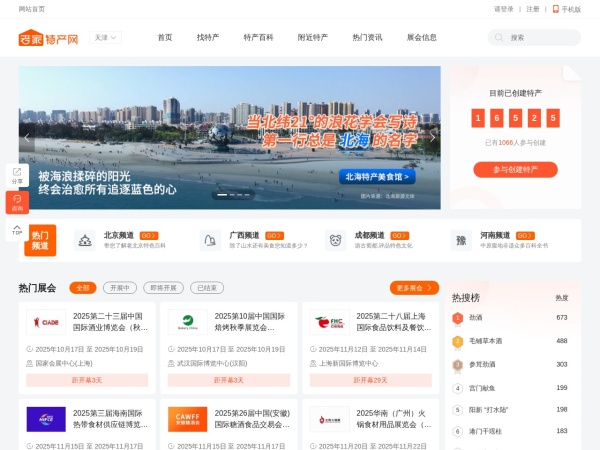Show previous banner with left carousel arrow
This screenshot has width=600, height=450.
coord(28,137)
